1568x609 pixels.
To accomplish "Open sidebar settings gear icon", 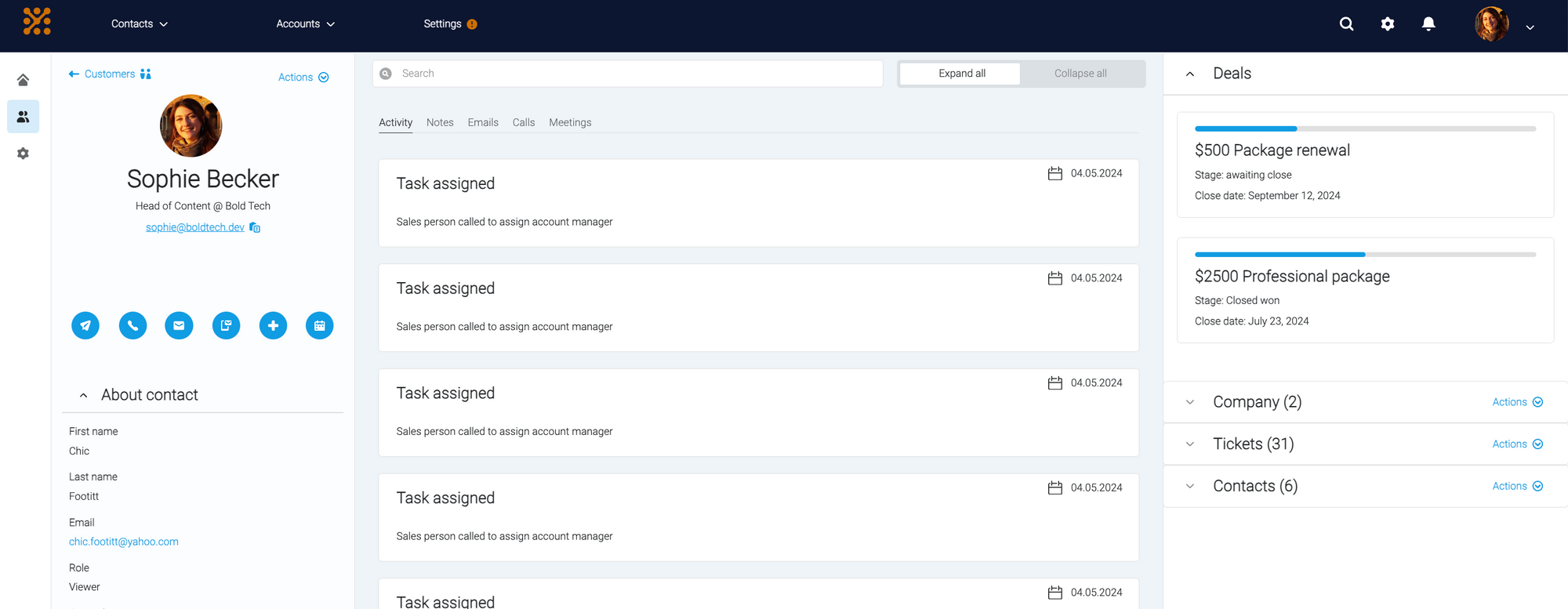I will click(24, 154).
